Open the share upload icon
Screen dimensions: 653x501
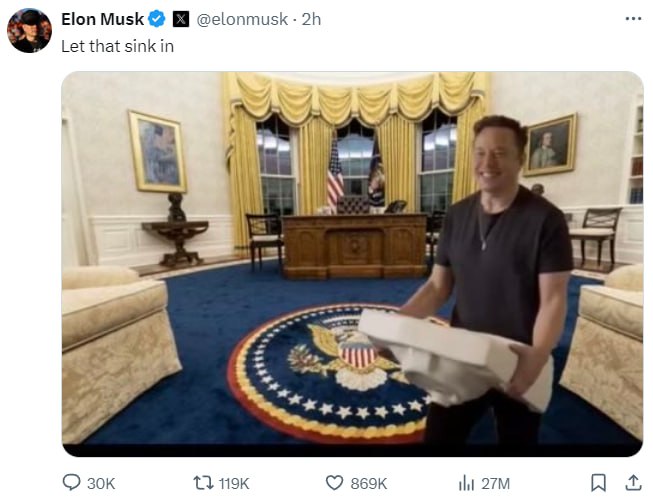[x=633, y=483]
